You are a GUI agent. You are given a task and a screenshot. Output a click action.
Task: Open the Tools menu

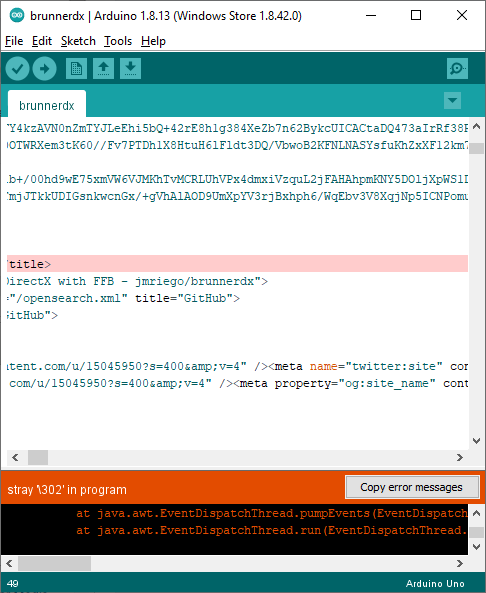pos(118,41)
